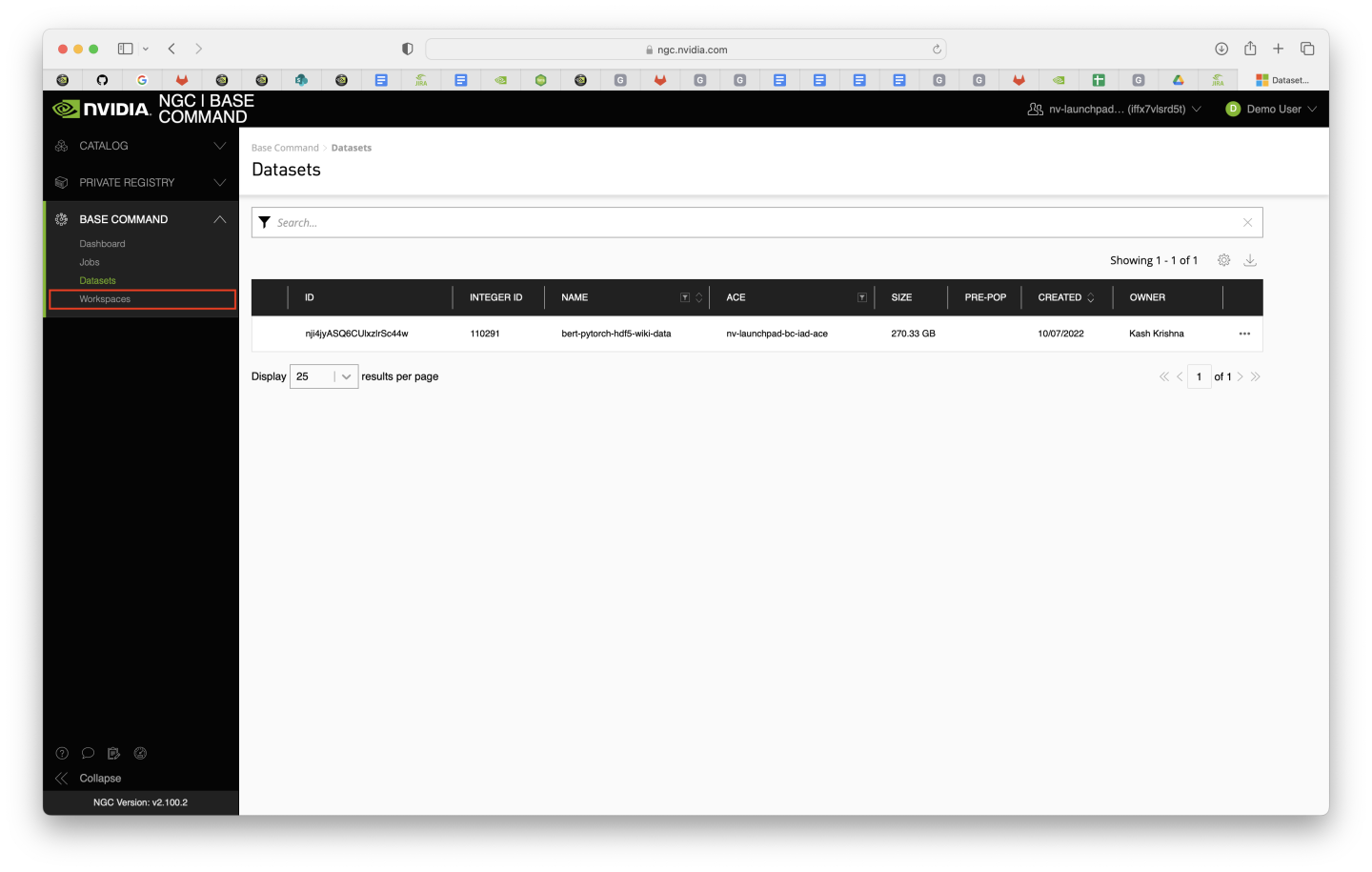1372x872 pixels.
Task: Click the clipboard notes icon in sidebar
Action: point(114,753)
